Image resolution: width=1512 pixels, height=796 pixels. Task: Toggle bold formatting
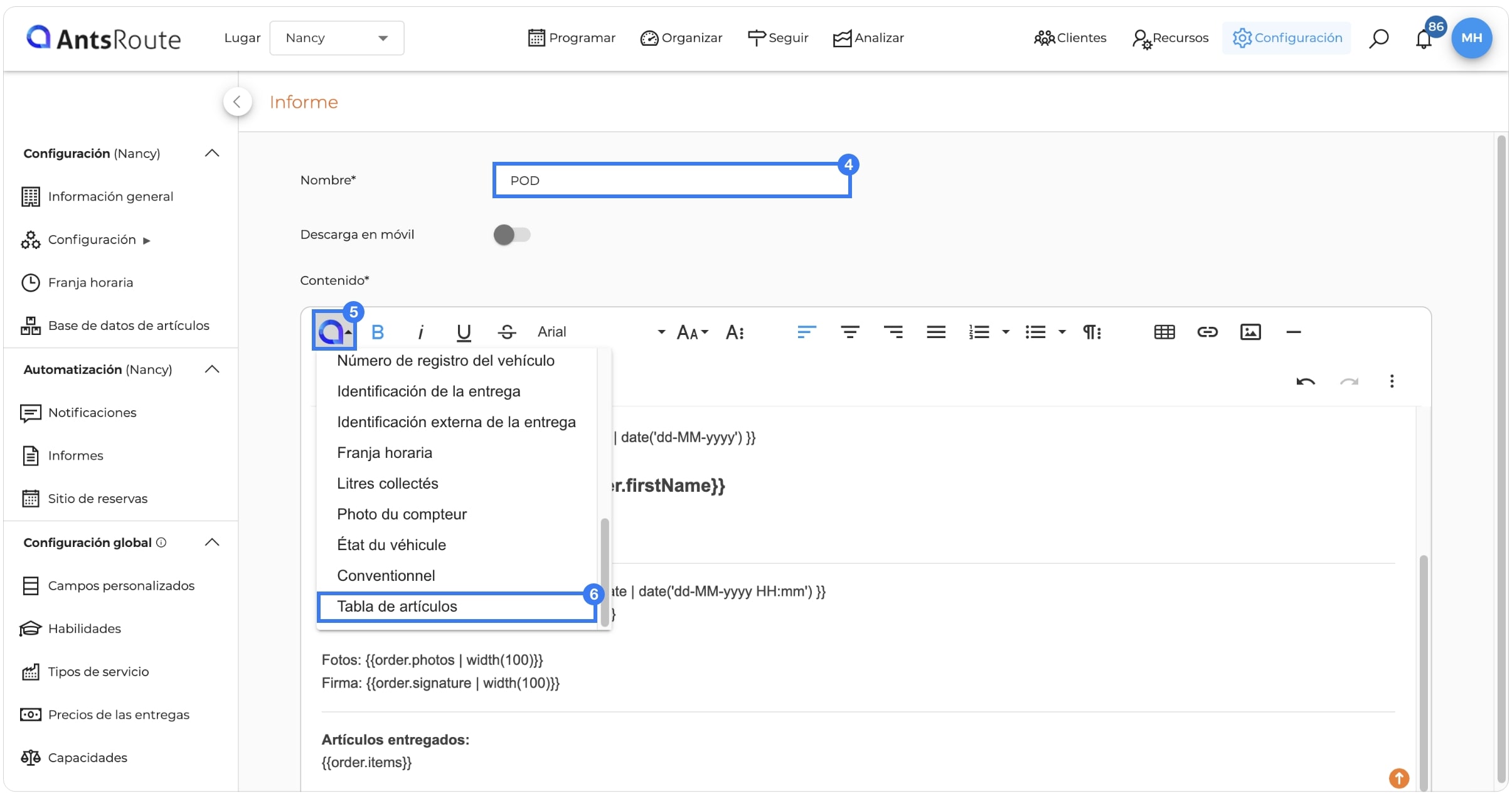(378, 332)
